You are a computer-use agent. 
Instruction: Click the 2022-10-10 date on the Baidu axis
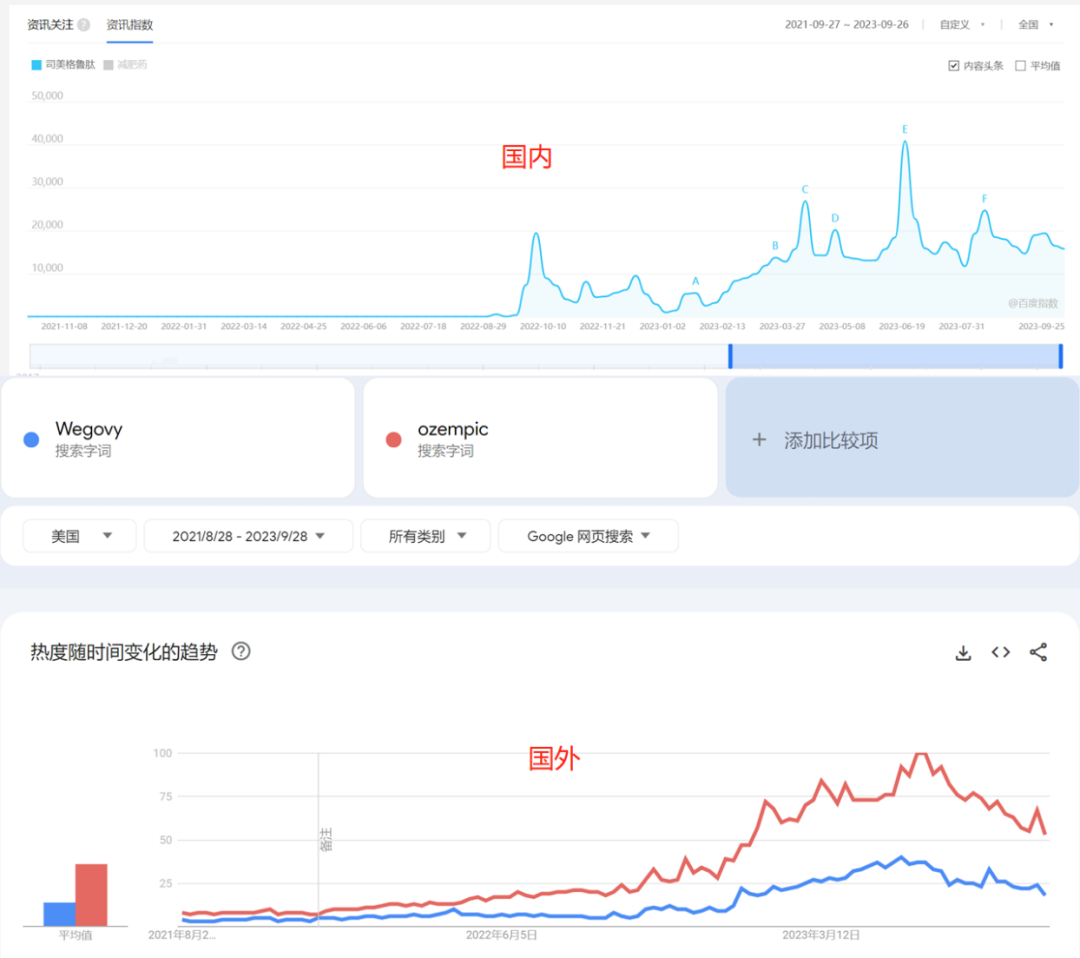[x=543, y=326]
